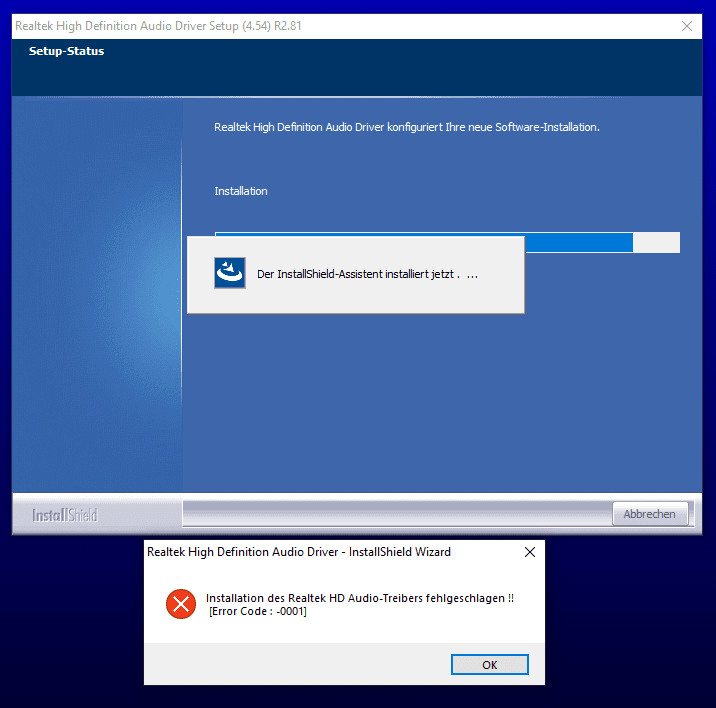
Task: Click 'Installation des Realtek HD Audio-Treibers fehlgeschlagen' message
Action: 360,598
